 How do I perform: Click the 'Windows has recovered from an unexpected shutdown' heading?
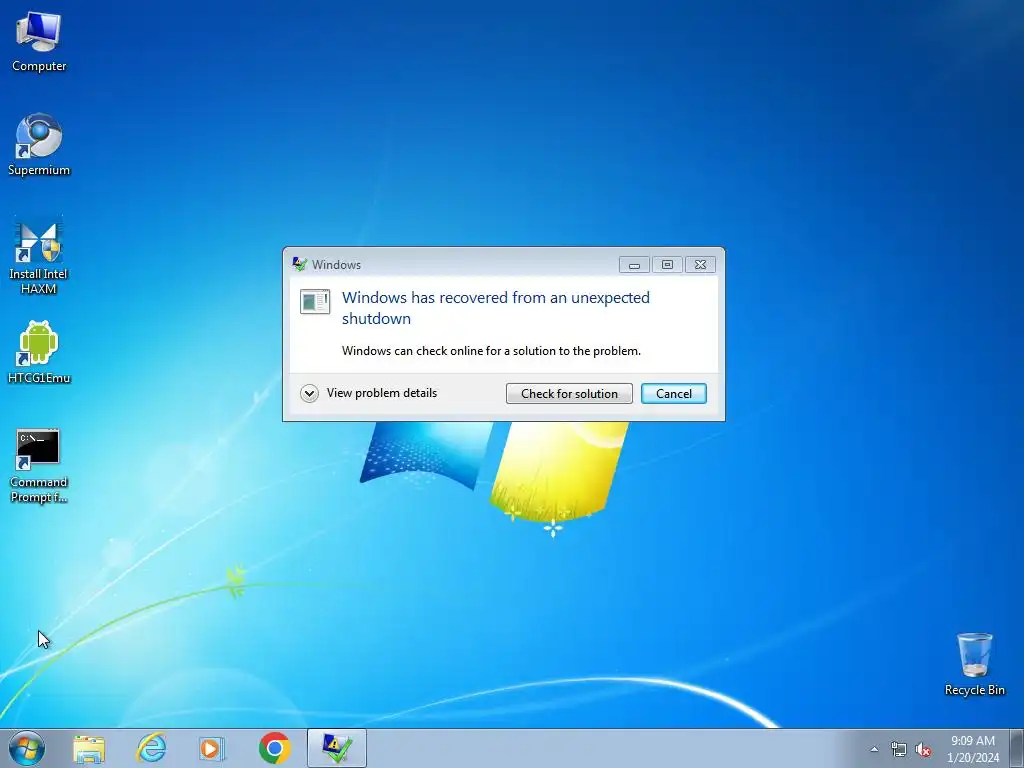click(496, 308)
